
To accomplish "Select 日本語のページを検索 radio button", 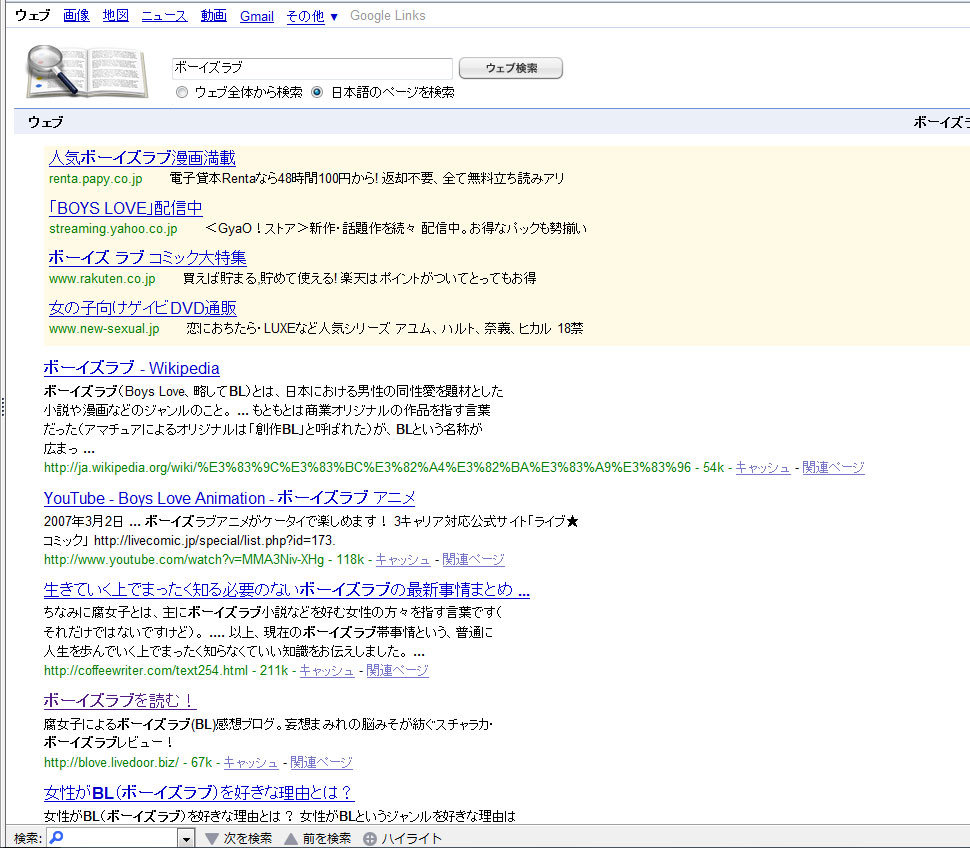I will click(x=317, y=92).
